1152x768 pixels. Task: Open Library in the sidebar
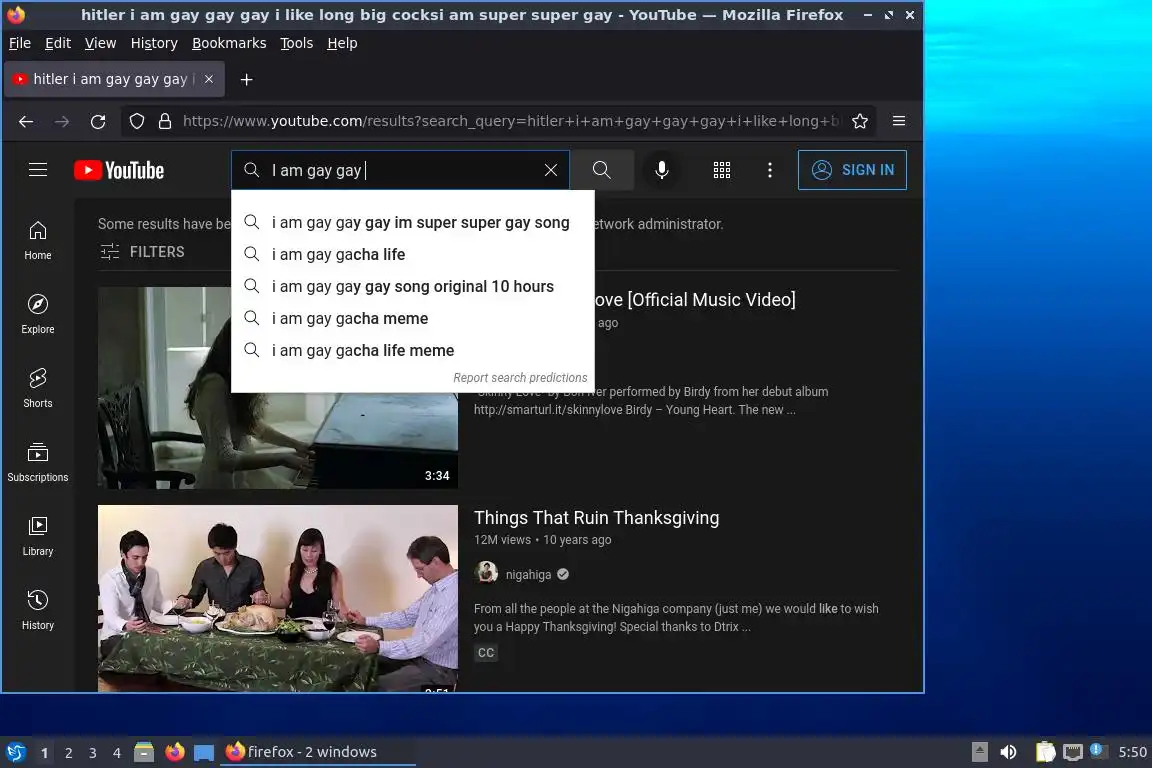(37, 536)
